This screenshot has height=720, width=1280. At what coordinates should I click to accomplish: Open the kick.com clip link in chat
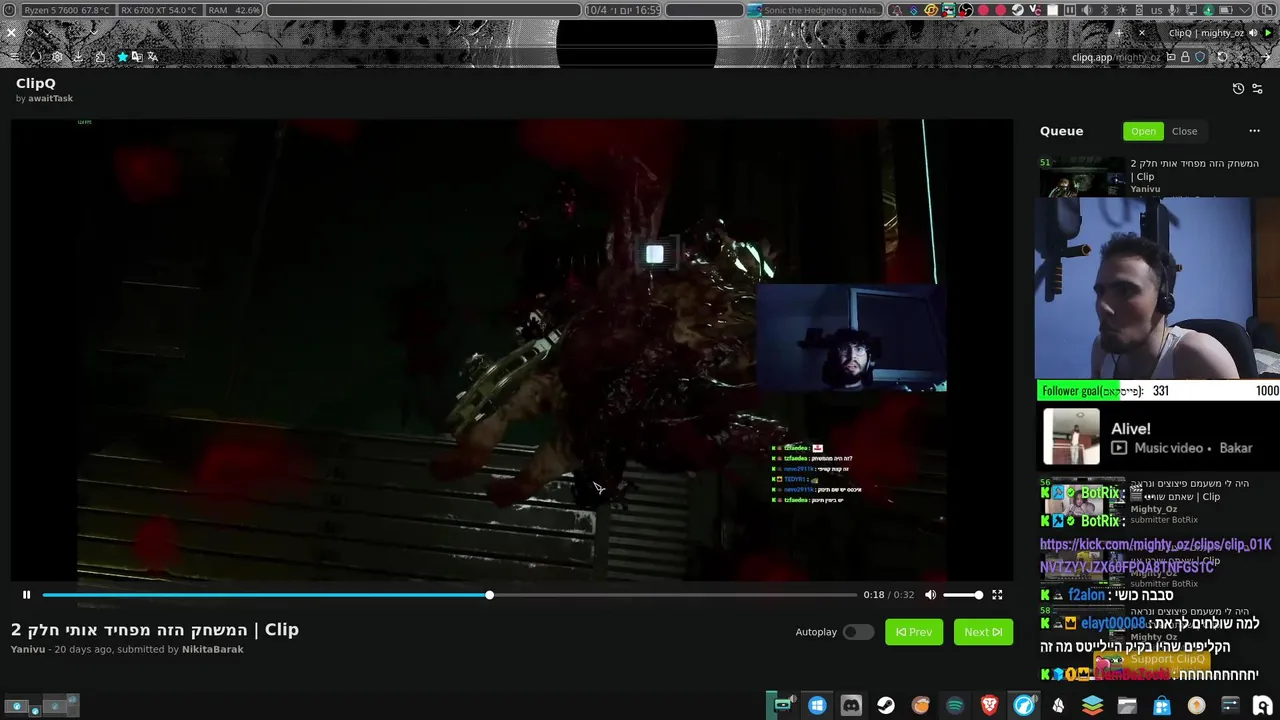[x=1155, y=555]
